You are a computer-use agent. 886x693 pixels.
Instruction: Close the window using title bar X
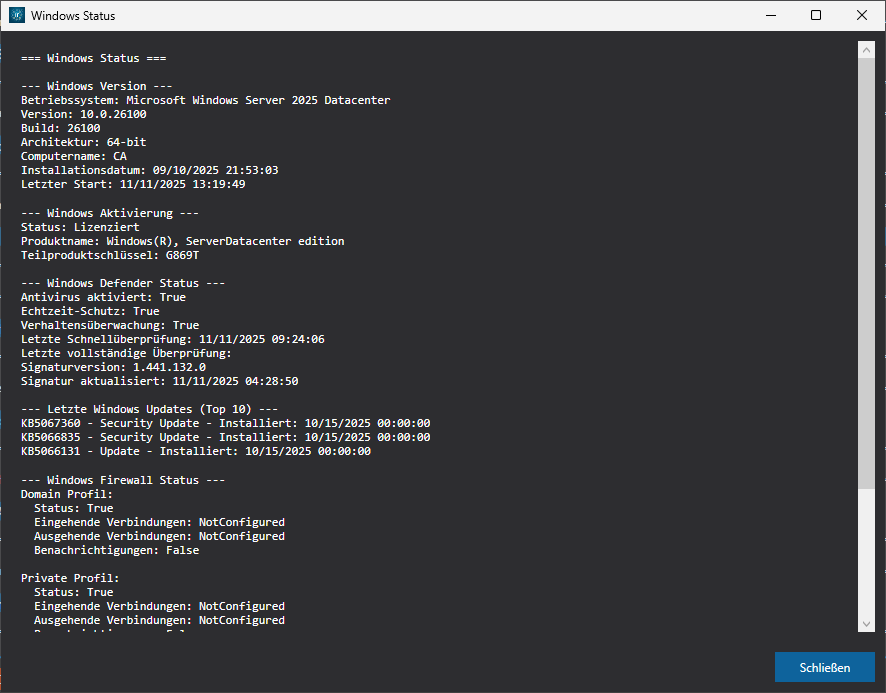[862, 15]
